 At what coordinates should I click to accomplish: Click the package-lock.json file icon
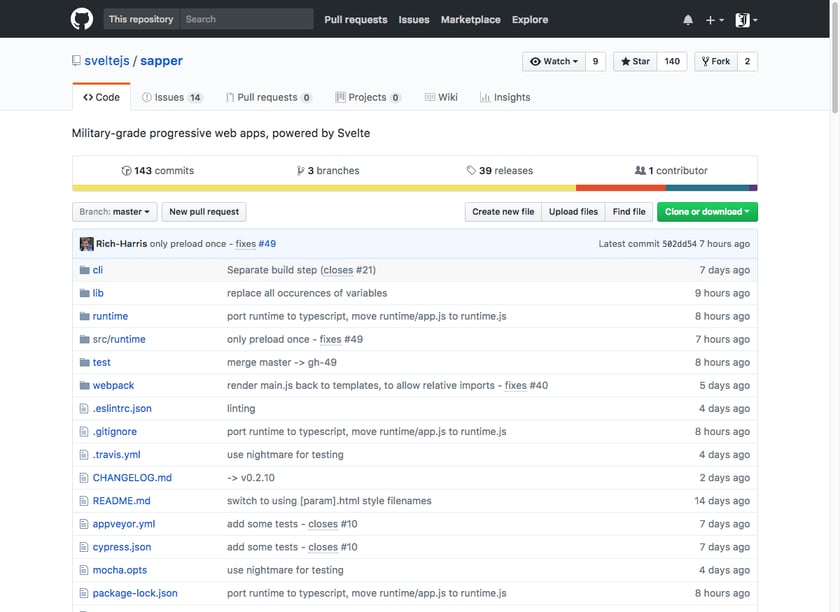click(x=84, y=593)
